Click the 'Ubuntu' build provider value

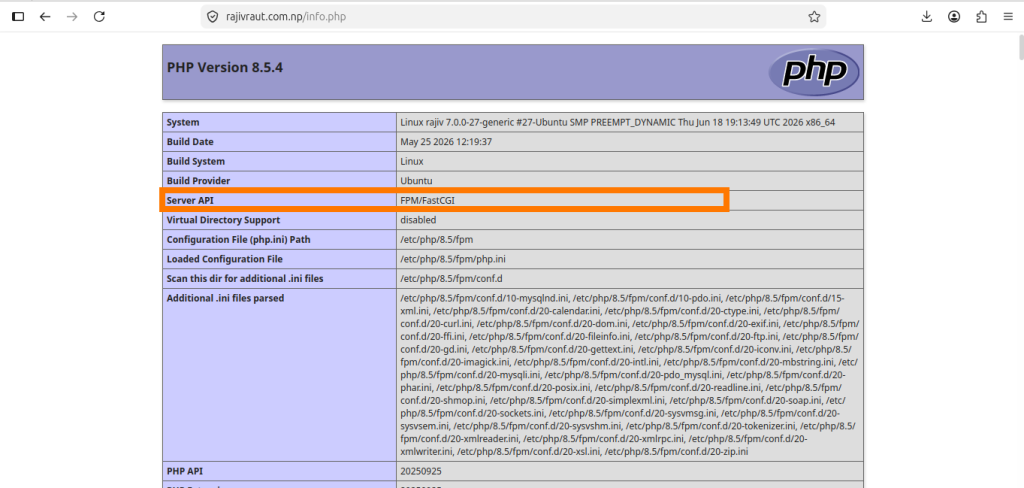click(416, 181)
